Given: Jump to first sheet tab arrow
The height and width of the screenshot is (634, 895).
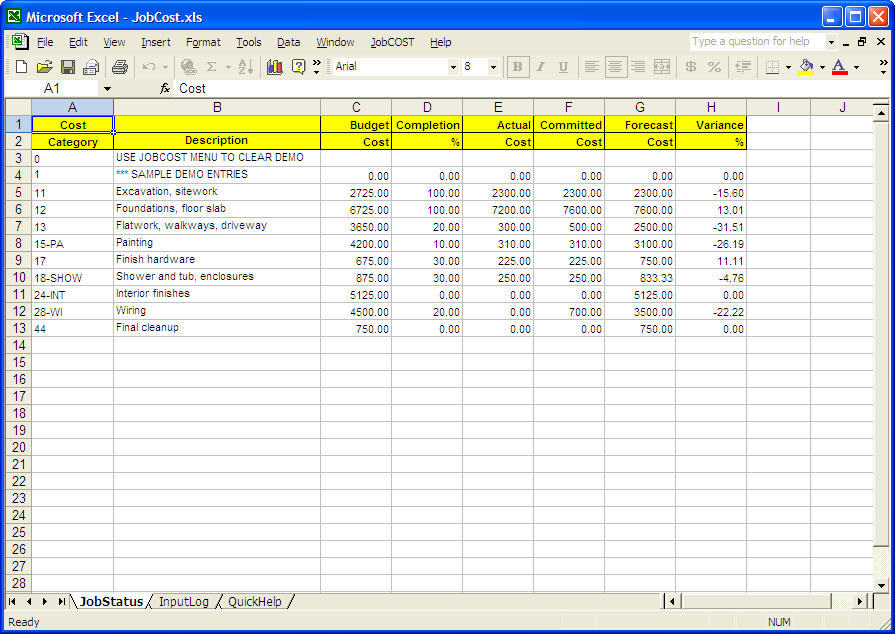Looking at the screenshot, I should click(x=12, y=601).
